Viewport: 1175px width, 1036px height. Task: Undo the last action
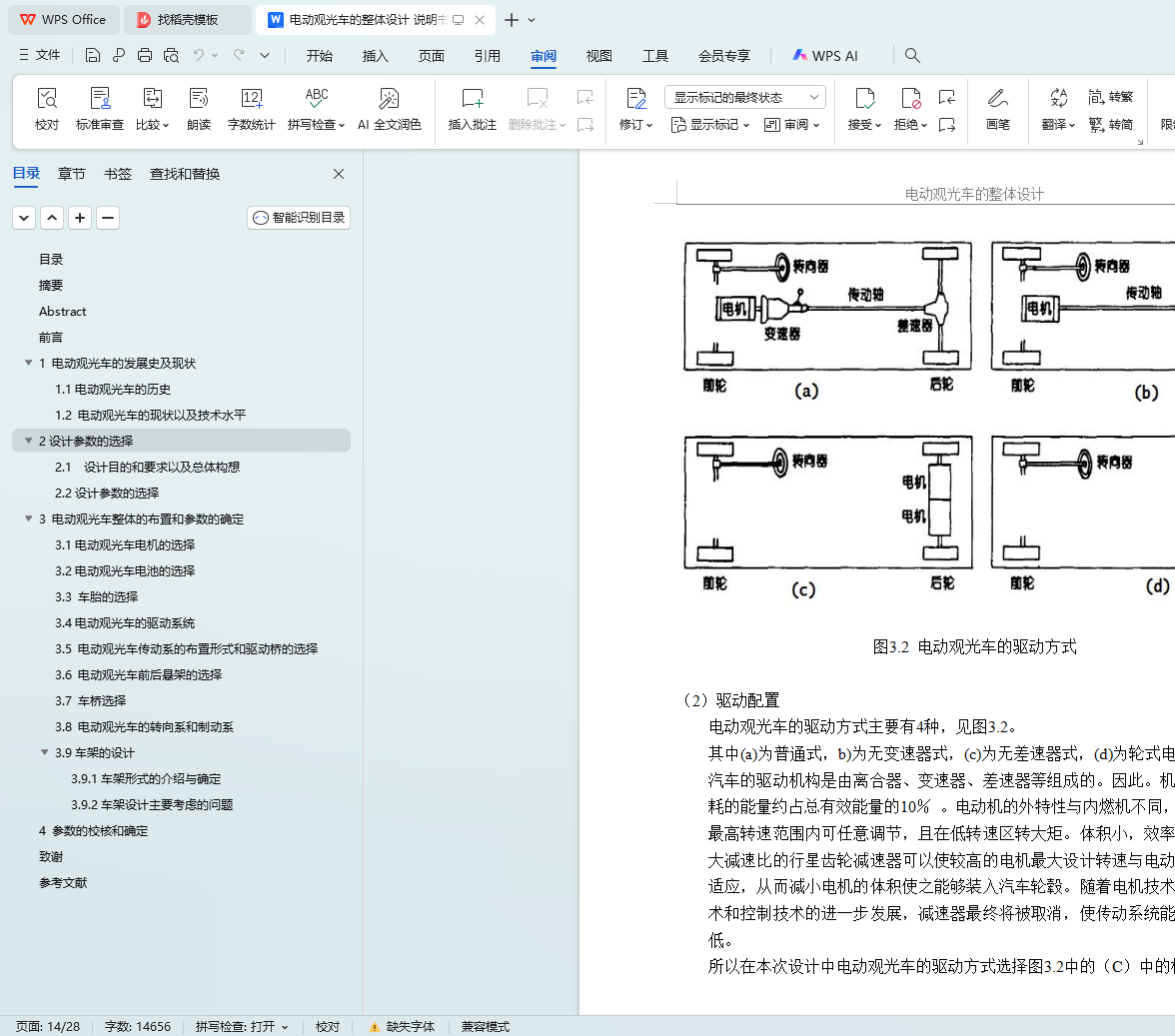[x=199, y=55]
